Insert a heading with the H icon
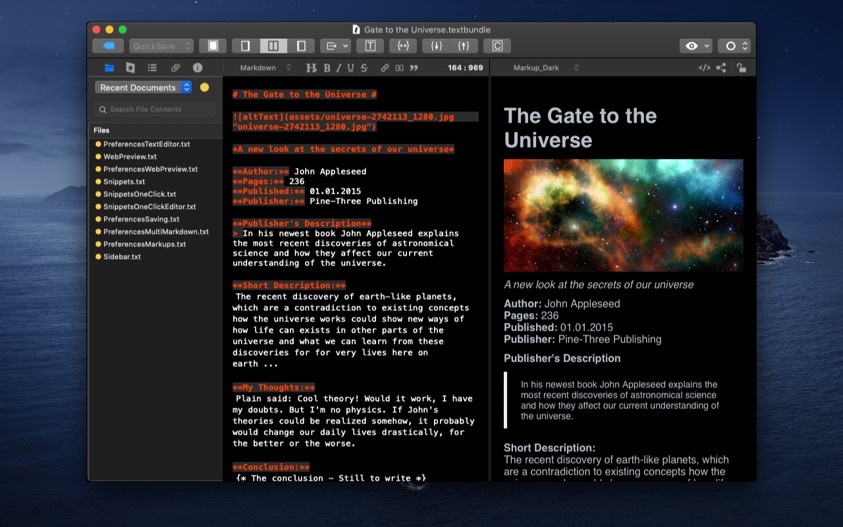 click(311, 68)
